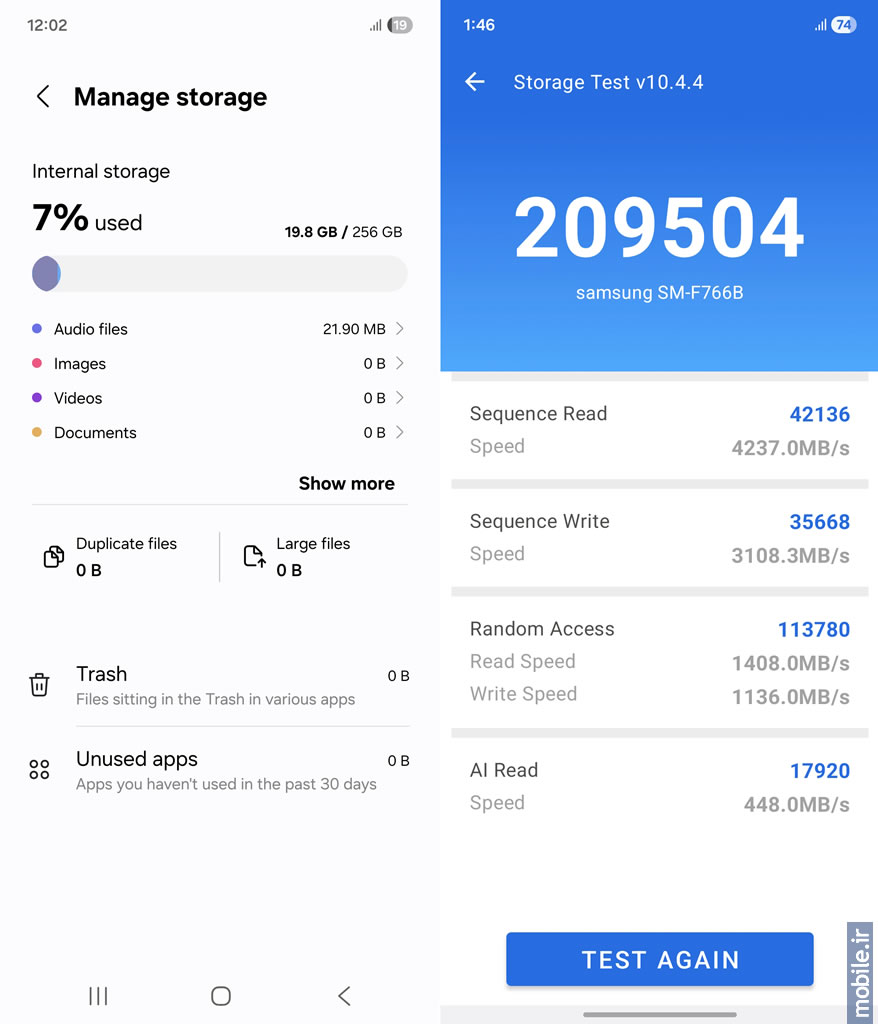Expand Documents chevron
The image size is (878, 1024).
point(400,432)
